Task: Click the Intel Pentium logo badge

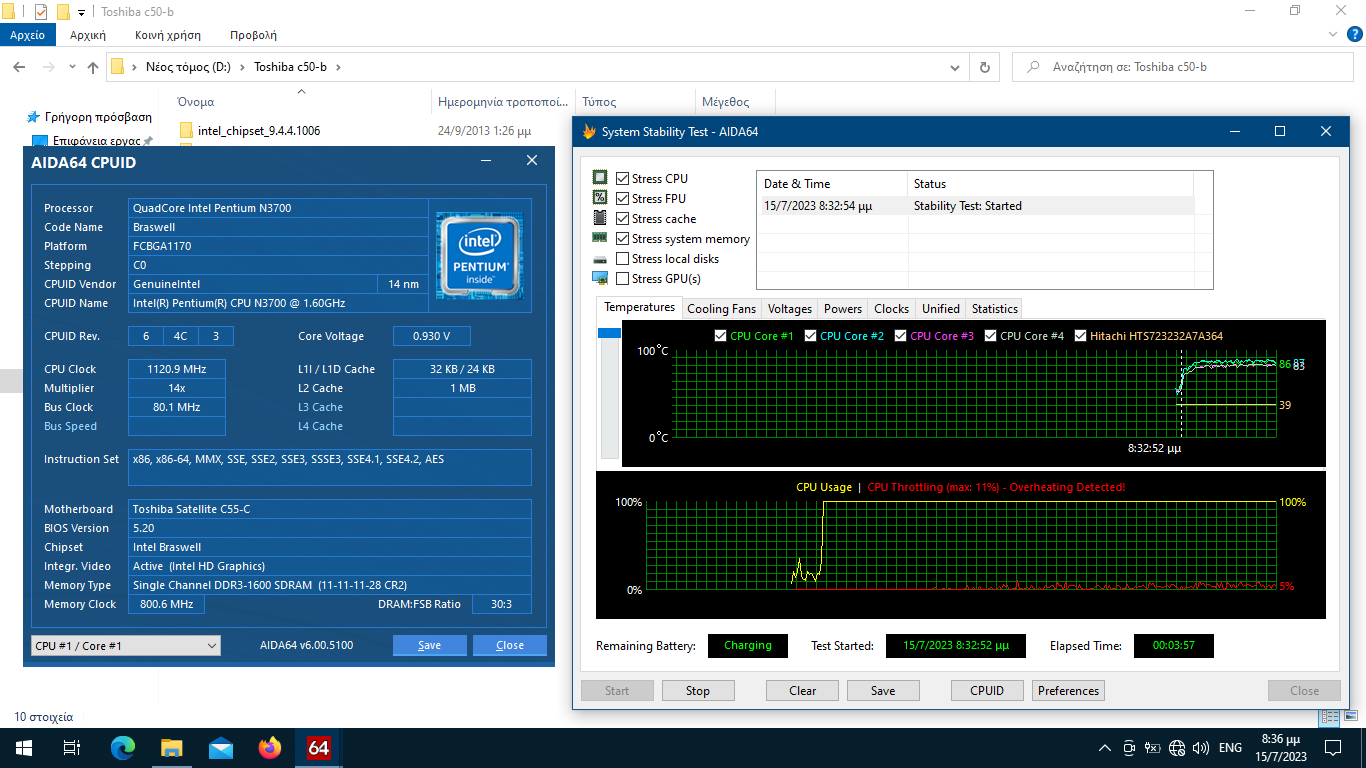Action: point(481,255)
